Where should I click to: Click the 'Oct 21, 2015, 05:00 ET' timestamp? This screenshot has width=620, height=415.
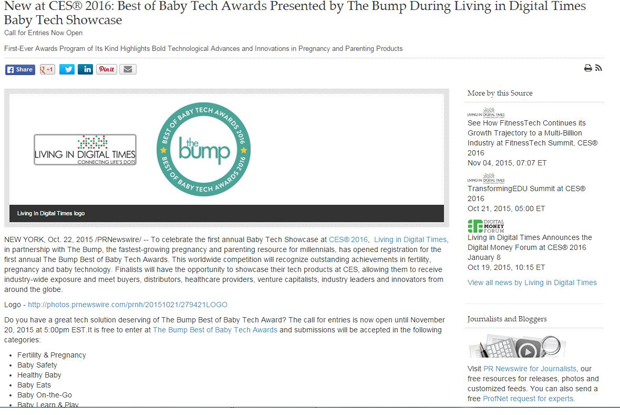[506, 209]
